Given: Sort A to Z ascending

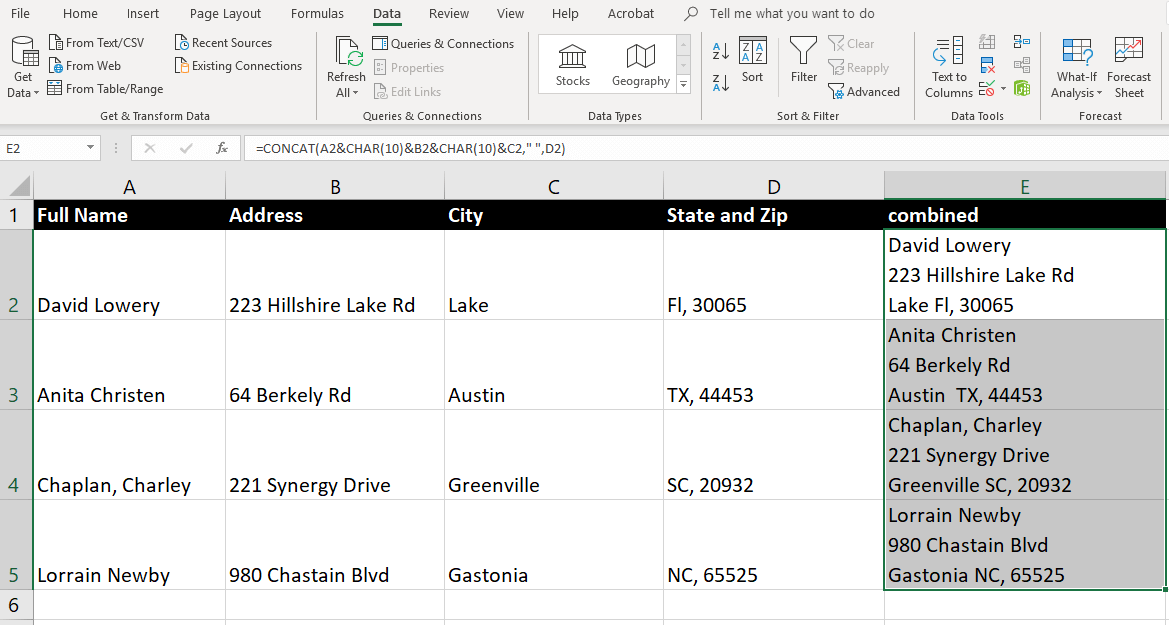Looking at the screenshot, I should (x=720, y=51).
